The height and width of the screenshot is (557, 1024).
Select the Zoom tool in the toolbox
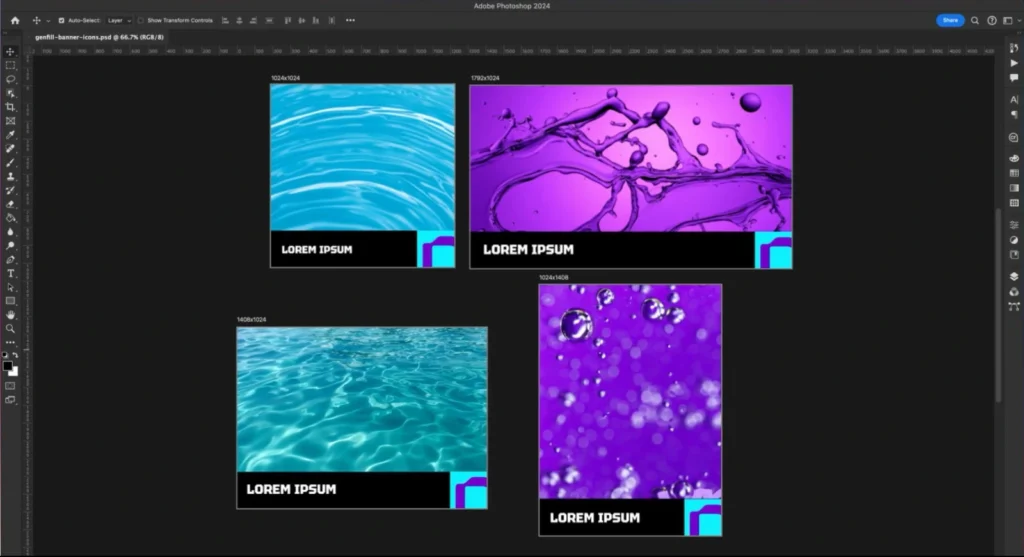(x=10, y=328)
